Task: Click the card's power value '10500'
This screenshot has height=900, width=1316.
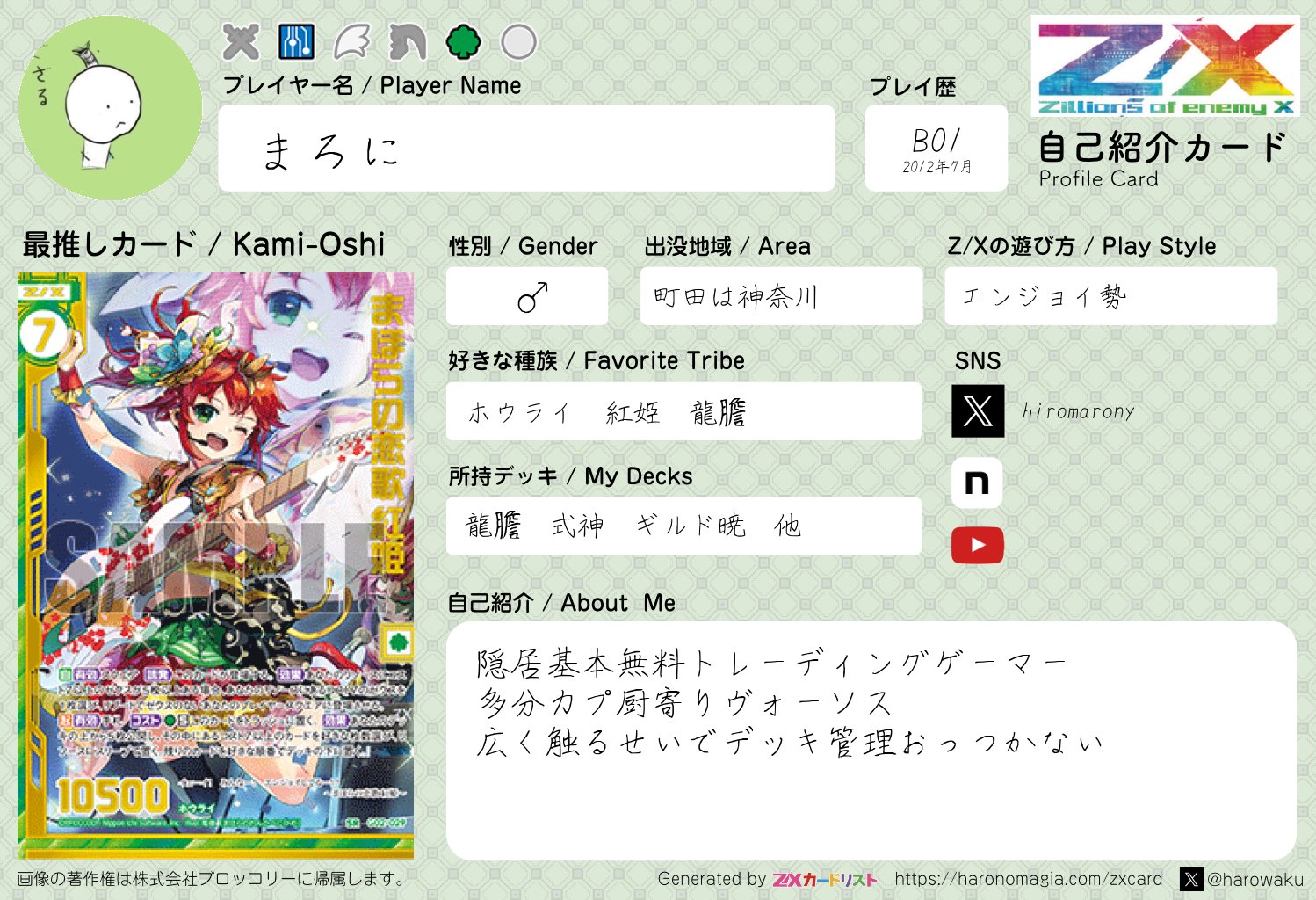Action: (112, 796)
